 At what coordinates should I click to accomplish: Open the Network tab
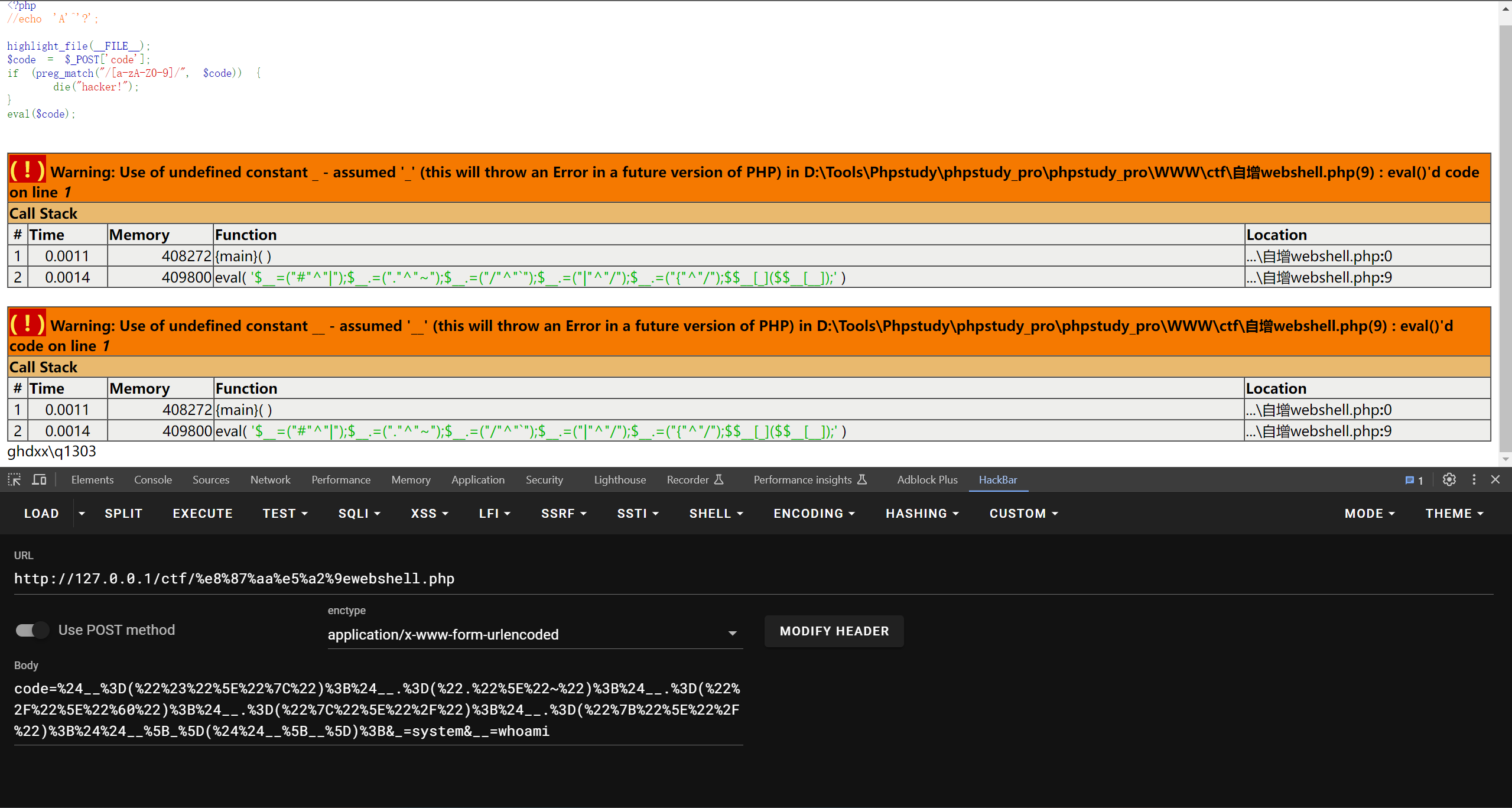coord(271,479)
